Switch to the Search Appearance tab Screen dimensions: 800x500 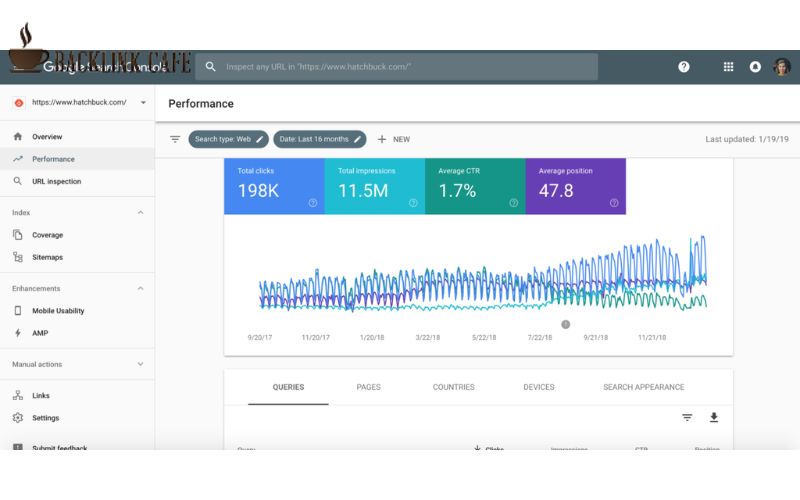click(x=644, y=387)
